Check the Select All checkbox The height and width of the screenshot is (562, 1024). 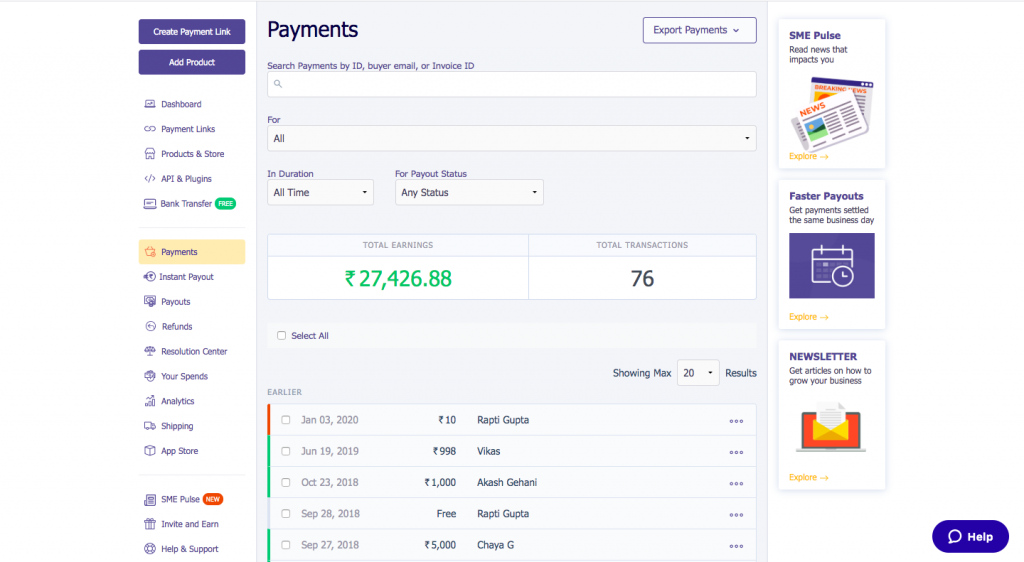[x=282, y=336]
